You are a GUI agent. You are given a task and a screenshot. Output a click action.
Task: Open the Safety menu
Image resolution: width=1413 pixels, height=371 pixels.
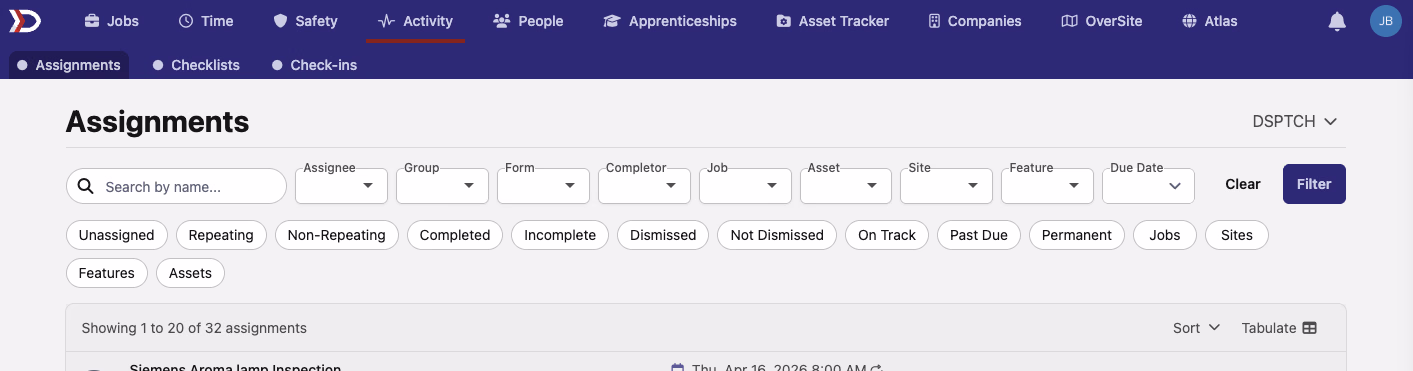coord(305,21)
